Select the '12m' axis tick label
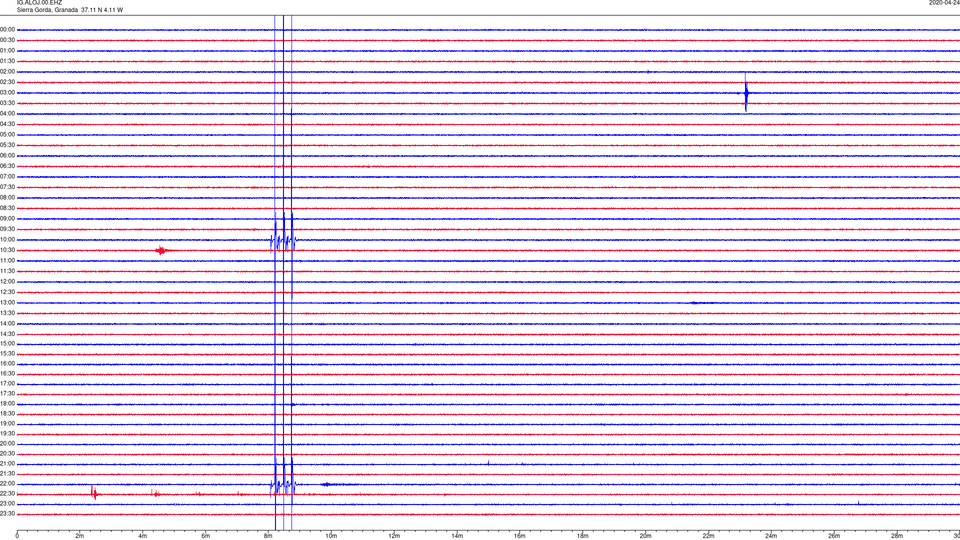Screen dimensions: 960x540 [x=394, y=536]
